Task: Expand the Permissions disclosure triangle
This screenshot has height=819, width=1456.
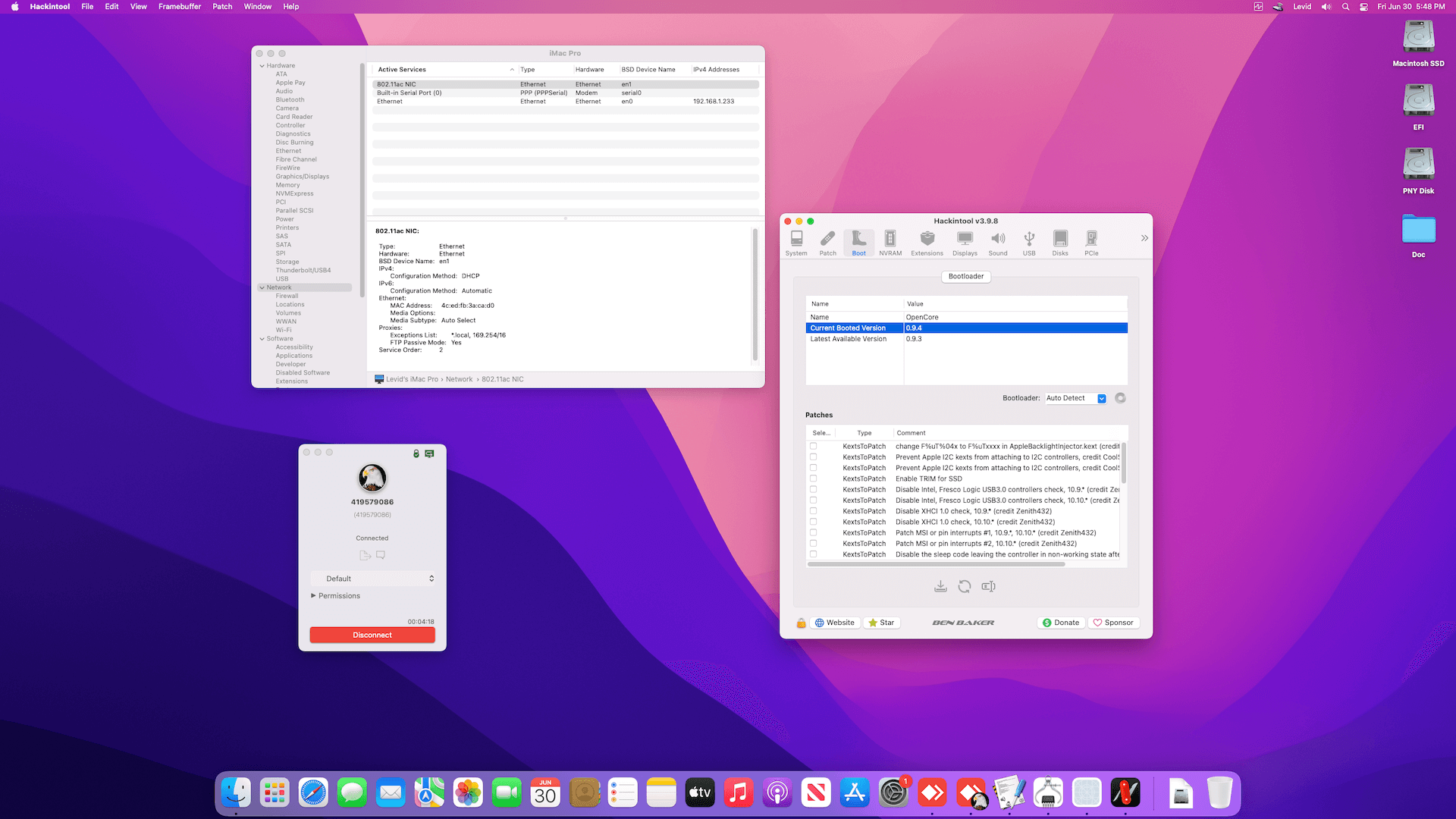Action: (x=313, y=596)
